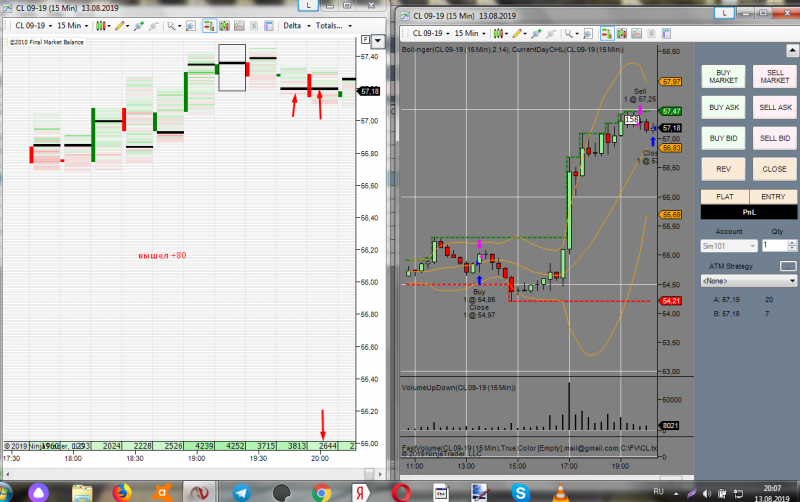Toggle the L link button of left chart window

pyautogui.click(x=308, y=5)
